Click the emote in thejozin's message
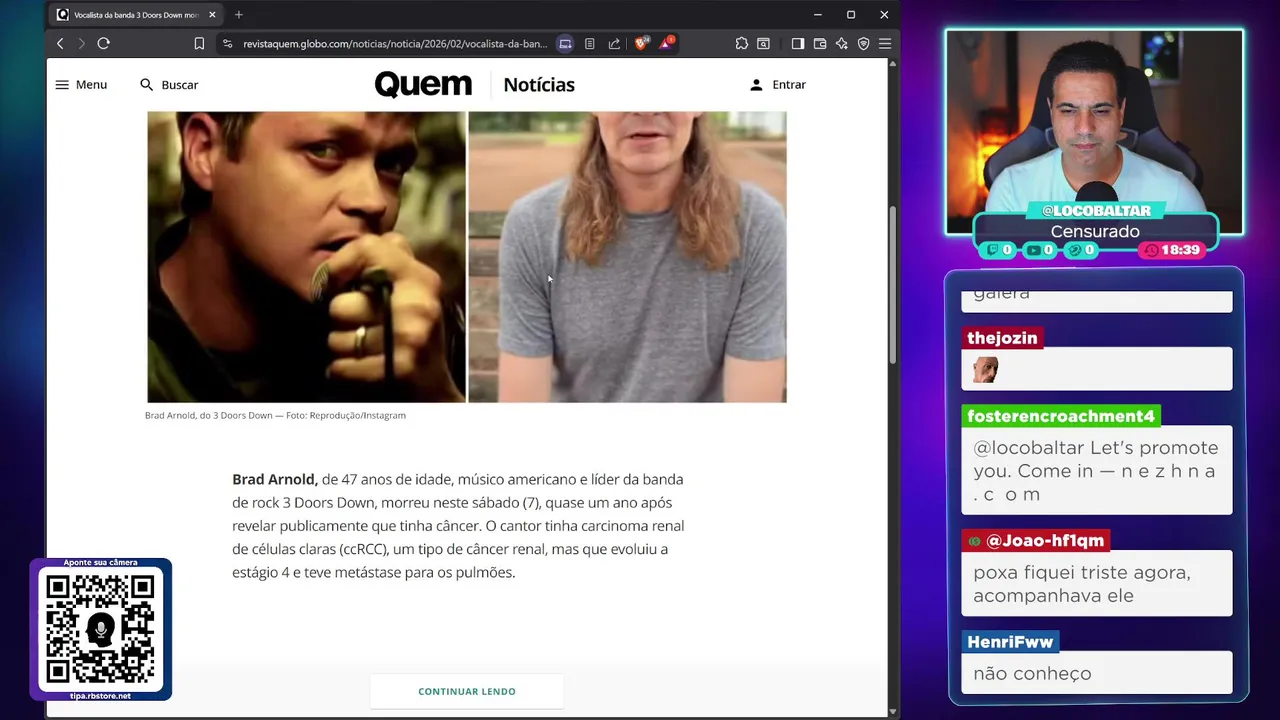 coord(985,370)
